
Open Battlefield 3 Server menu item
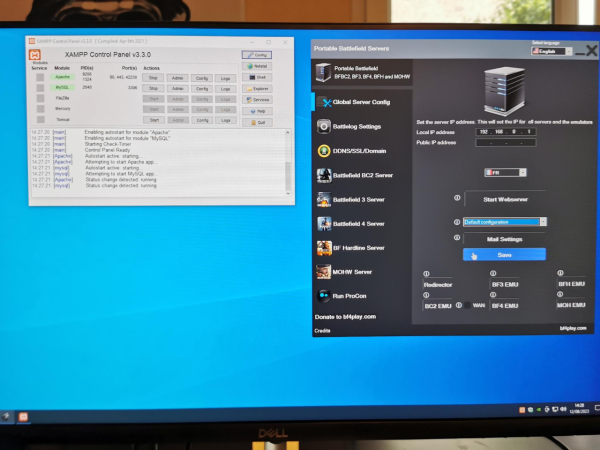(x=351, y=200)
